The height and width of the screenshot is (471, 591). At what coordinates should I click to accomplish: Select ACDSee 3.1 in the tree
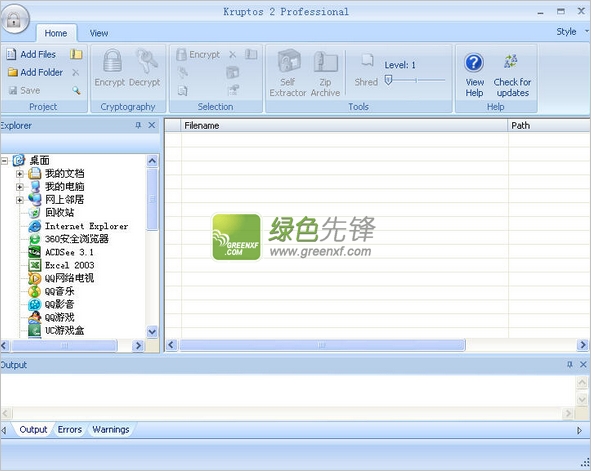[69, 252]
